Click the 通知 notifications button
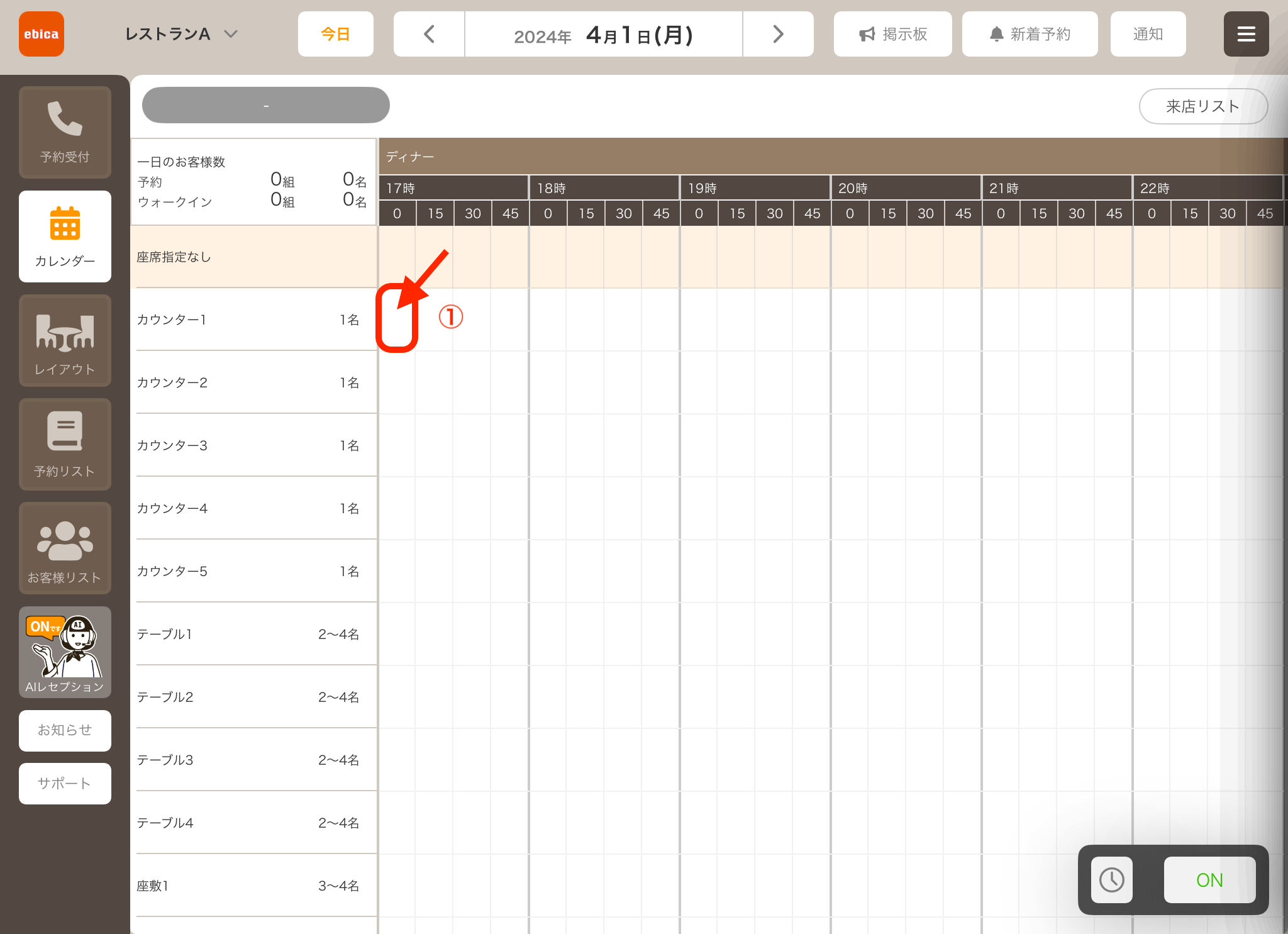1288x934 pixels. (1148, 34)
